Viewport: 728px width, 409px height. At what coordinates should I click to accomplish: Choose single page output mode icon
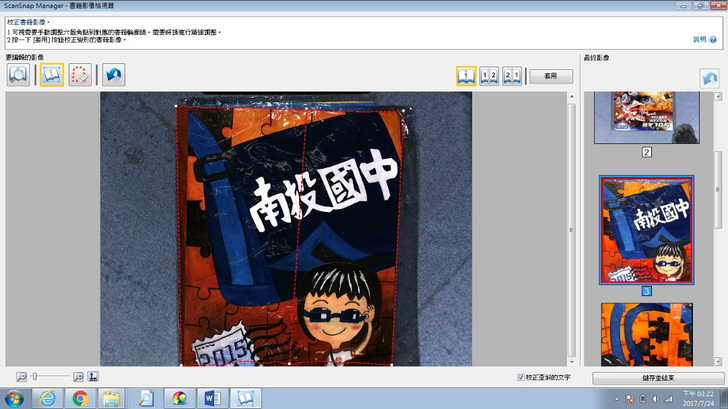tap(466, 76)
